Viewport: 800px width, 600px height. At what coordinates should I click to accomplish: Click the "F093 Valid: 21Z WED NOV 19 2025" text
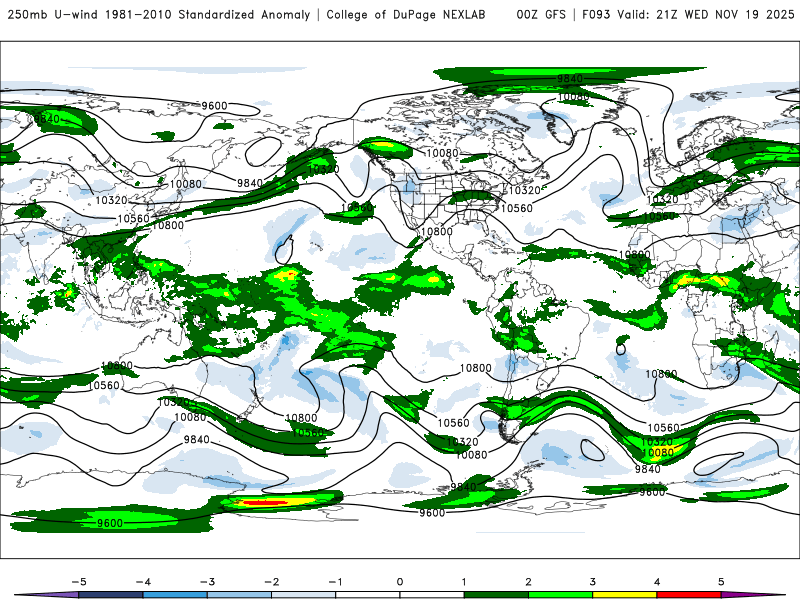(x=687, y=14)
